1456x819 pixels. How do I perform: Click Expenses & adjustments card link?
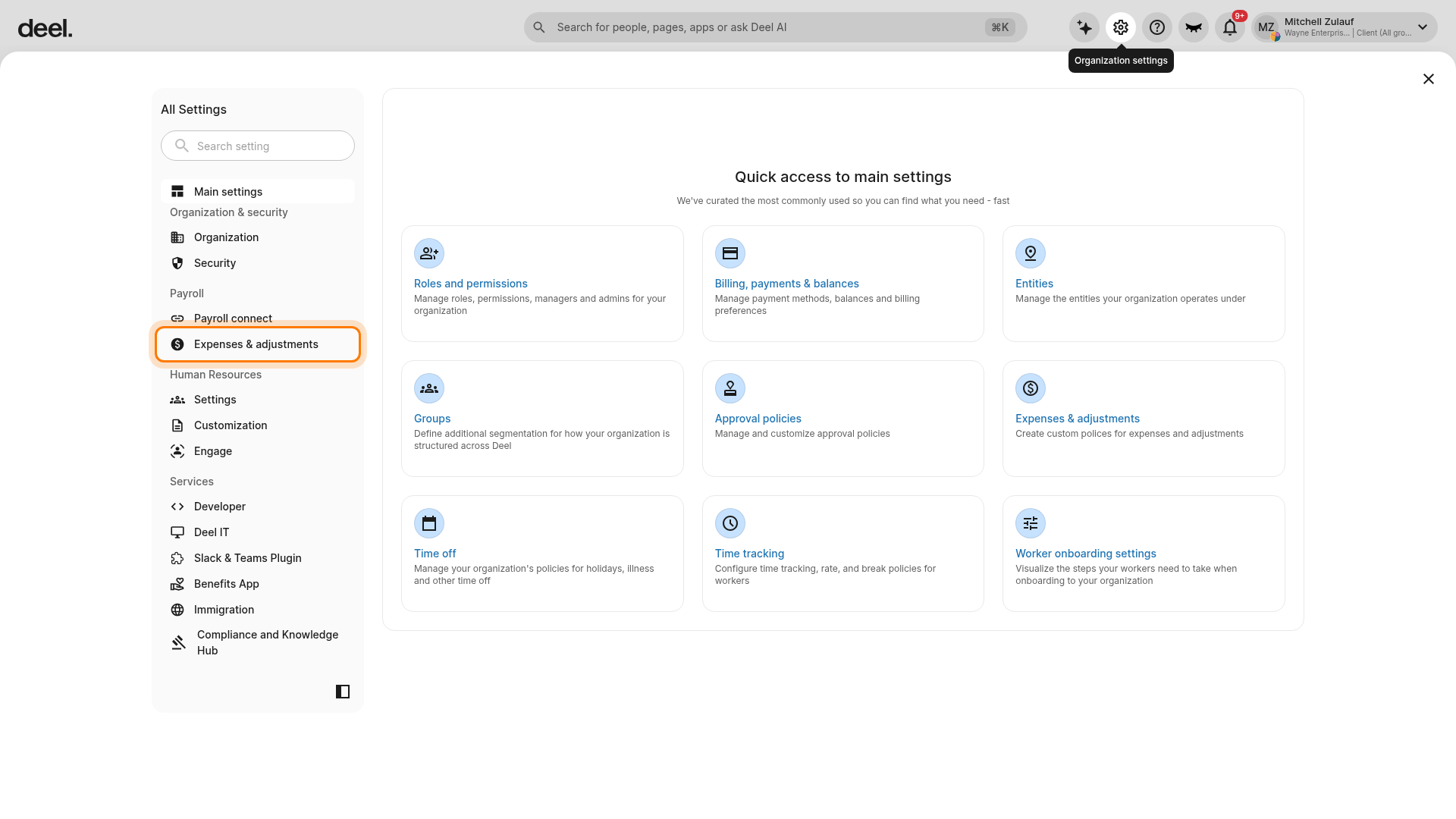[1077, 419]
